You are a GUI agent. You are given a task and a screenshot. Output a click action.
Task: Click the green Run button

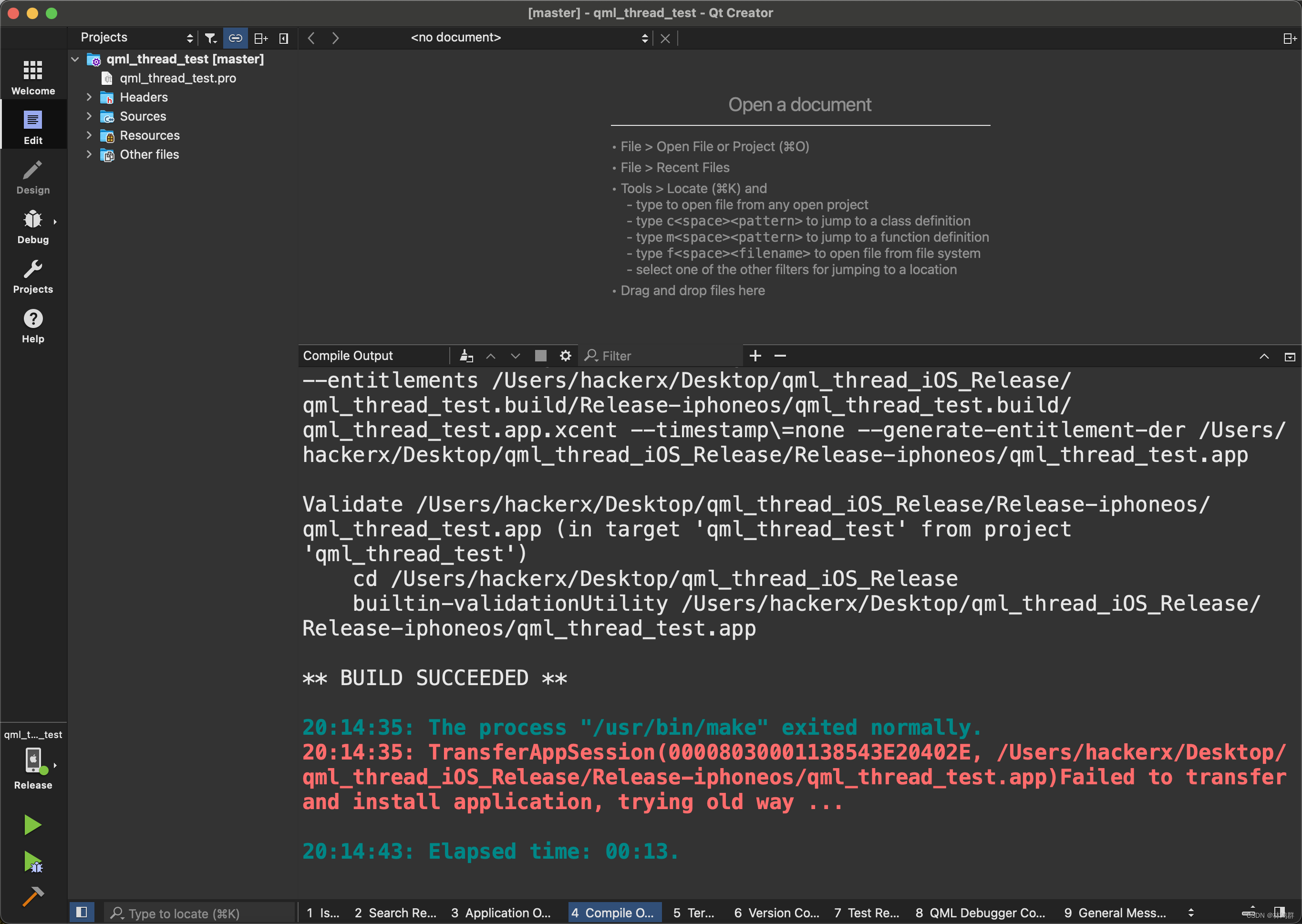click(x=32, y=824)
